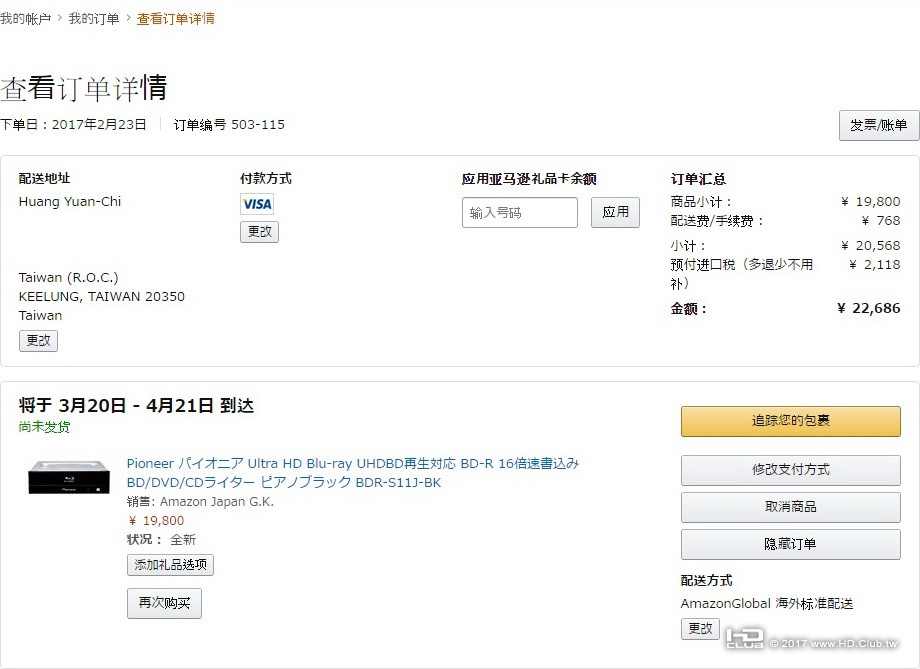Screen dimensions: 920x669
Task: Click the VISA card icon
Action: click(257, 204)
